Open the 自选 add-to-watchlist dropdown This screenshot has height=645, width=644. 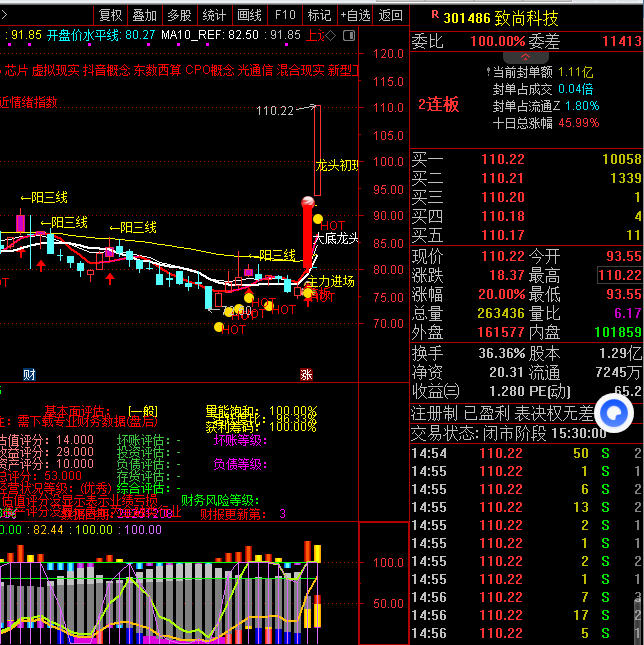click(x=354, y=15)
